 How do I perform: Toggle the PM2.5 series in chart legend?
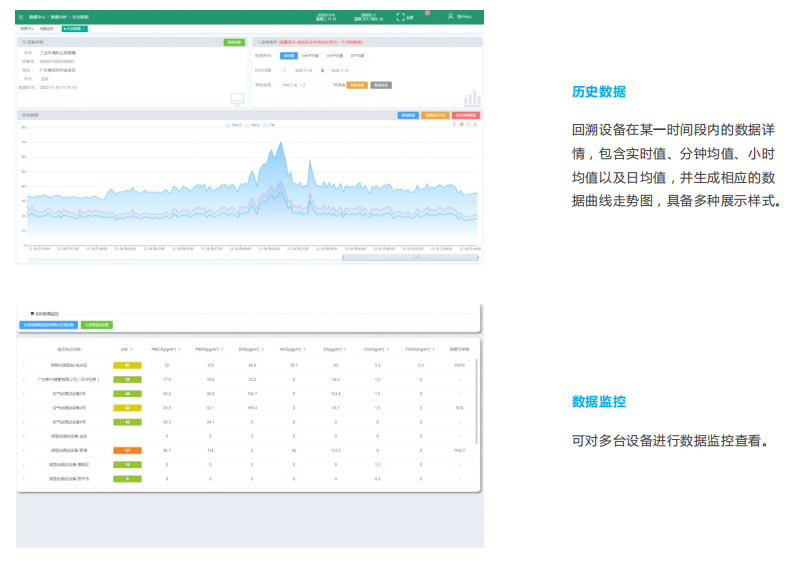(235, 125)
